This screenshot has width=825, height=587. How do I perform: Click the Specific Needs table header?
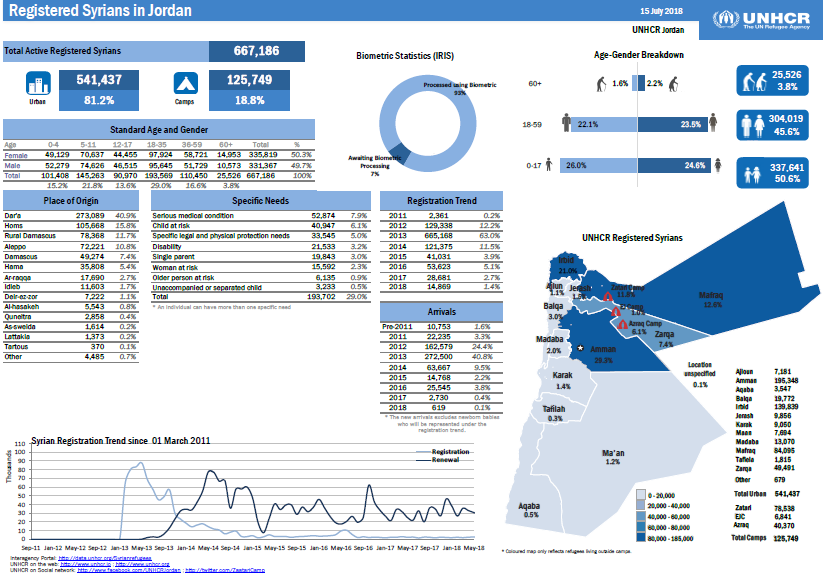click(260, 200)
